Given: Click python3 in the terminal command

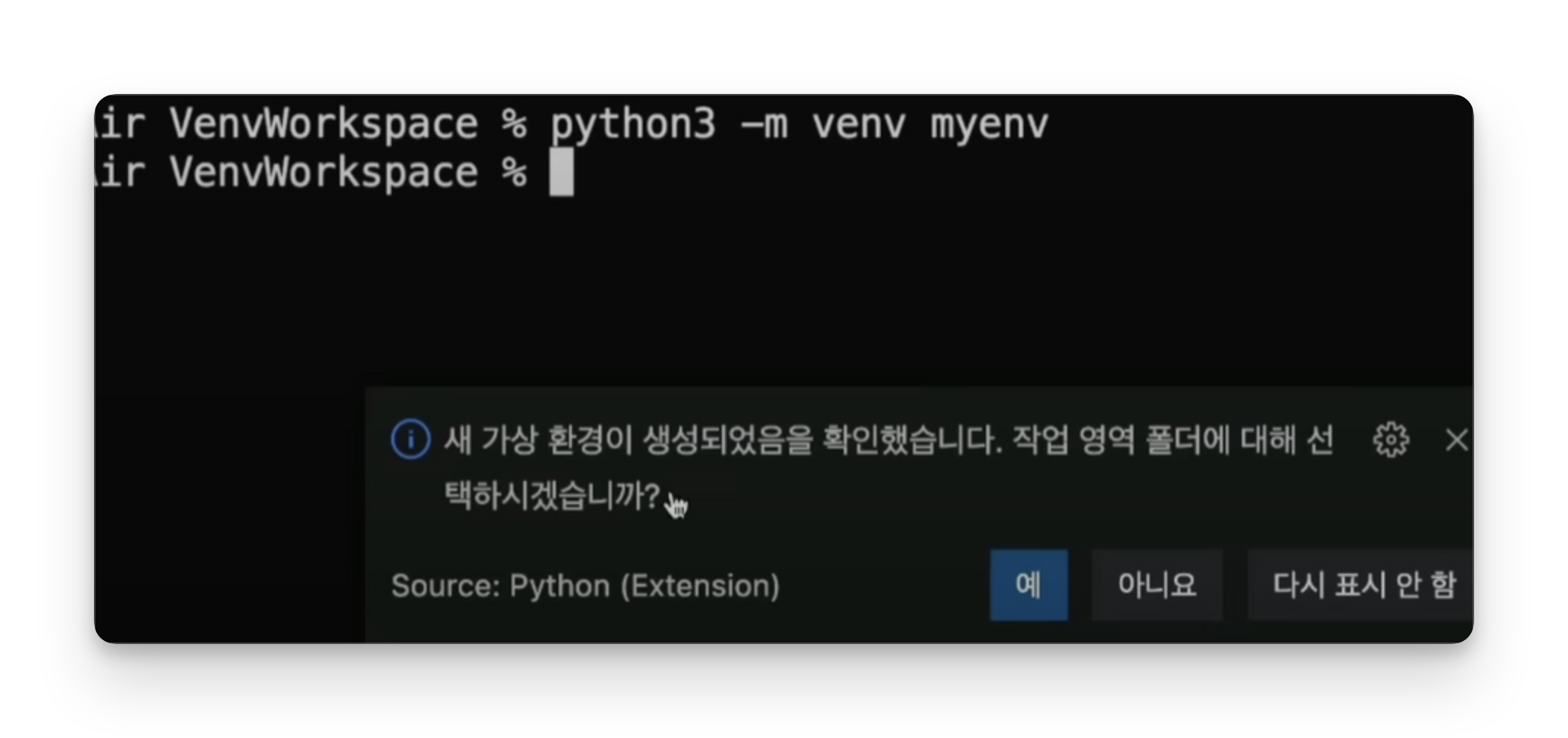Looking at the screenshot, I should (x=633, y=125).
